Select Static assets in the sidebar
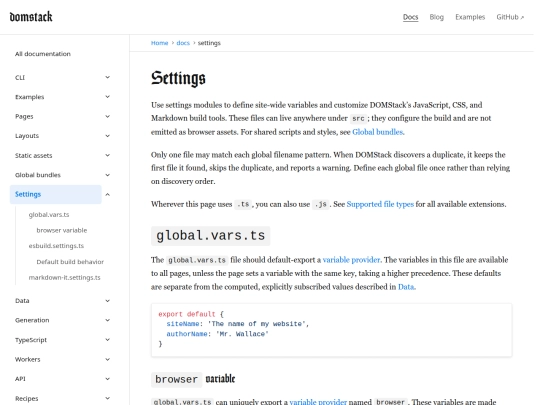 pos(33,155)
